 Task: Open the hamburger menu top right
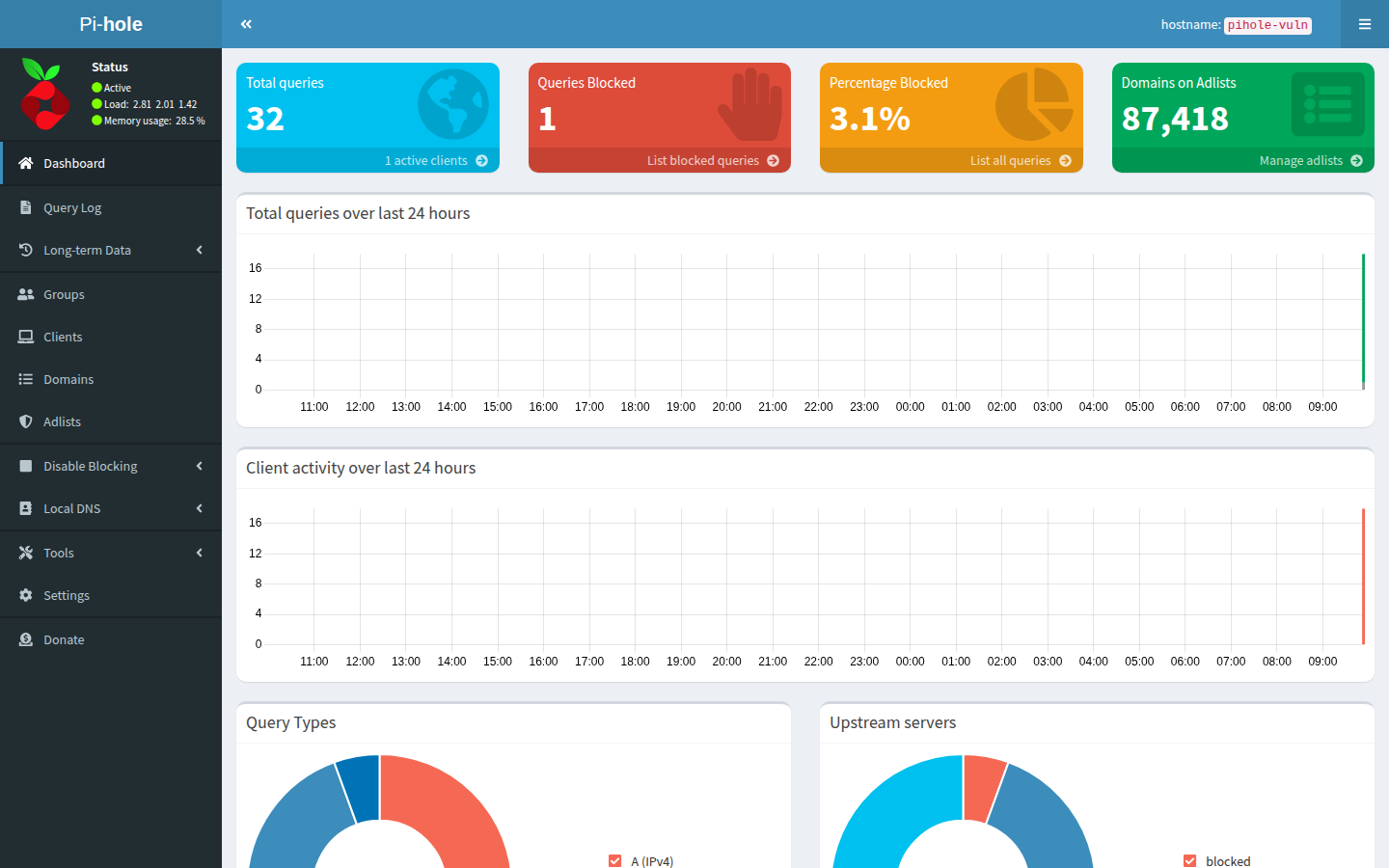tap(1364, 24)
